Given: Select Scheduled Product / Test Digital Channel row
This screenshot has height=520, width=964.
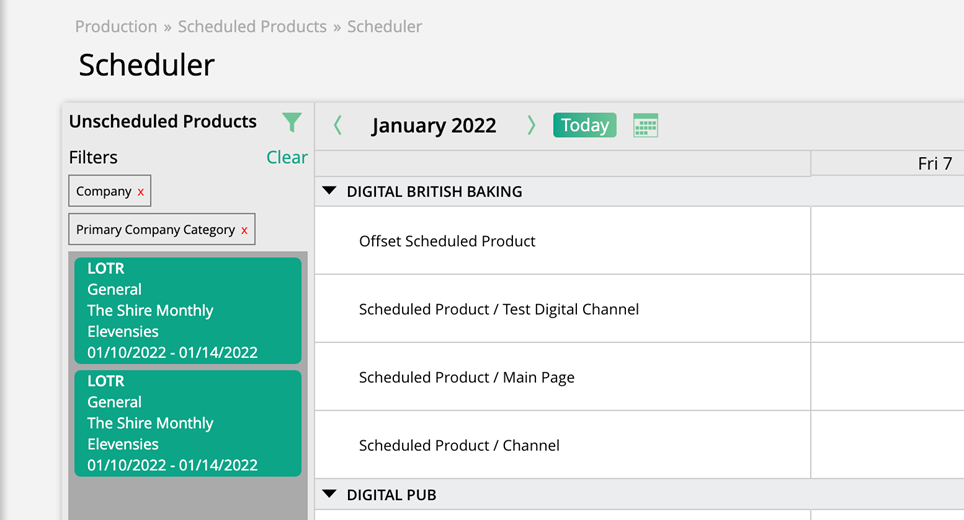Looking at the screenshot, I should [x=498, y=309].
